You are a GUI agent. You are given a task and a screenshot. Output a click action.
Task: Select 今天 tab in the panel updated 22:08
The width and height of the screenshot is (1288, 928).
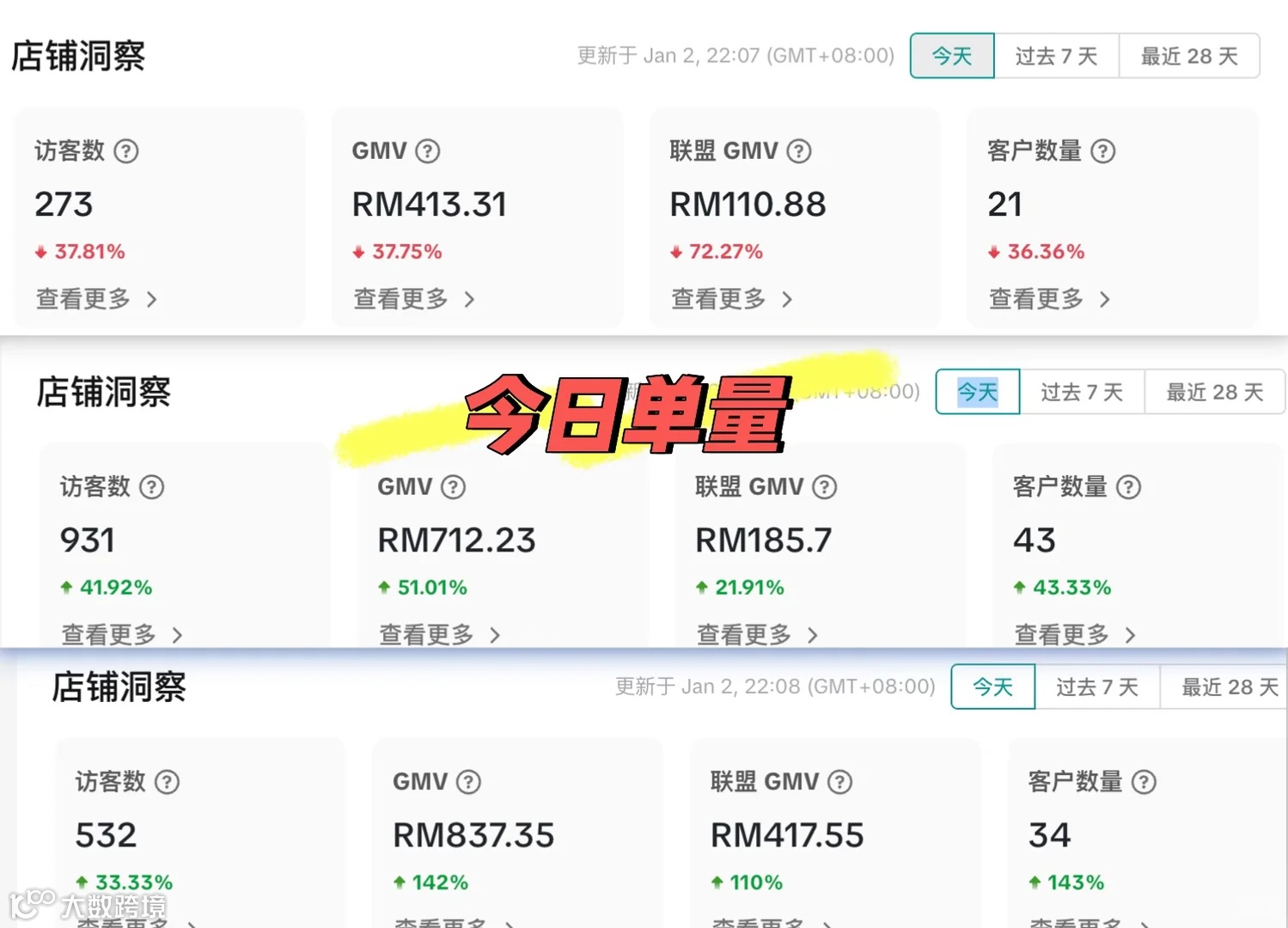(x=993, y=687)
